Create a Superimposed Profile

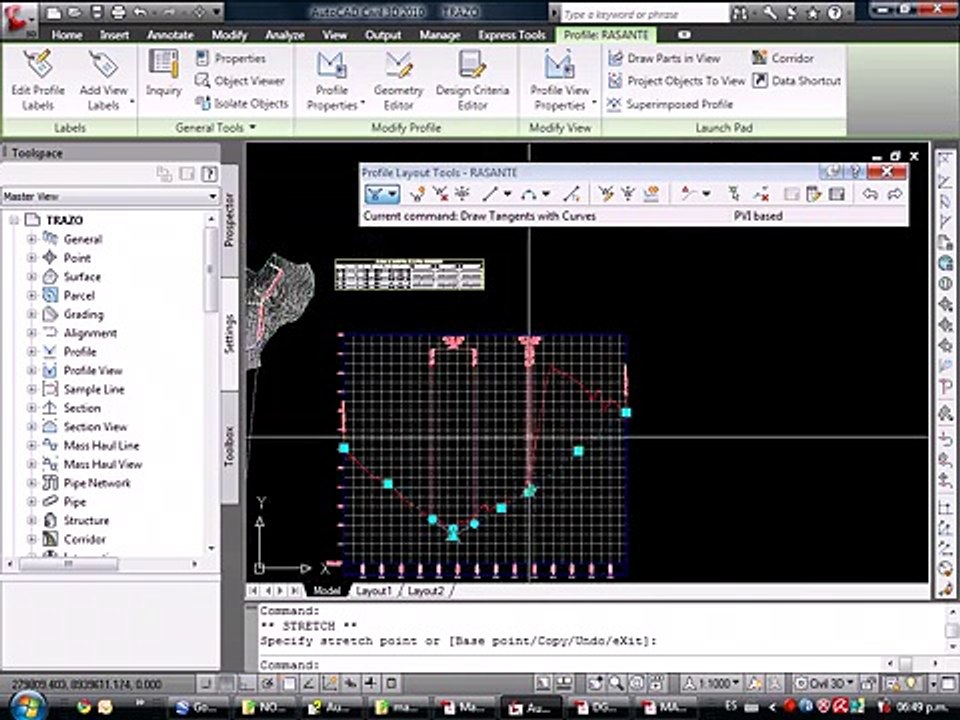point(670,103)
